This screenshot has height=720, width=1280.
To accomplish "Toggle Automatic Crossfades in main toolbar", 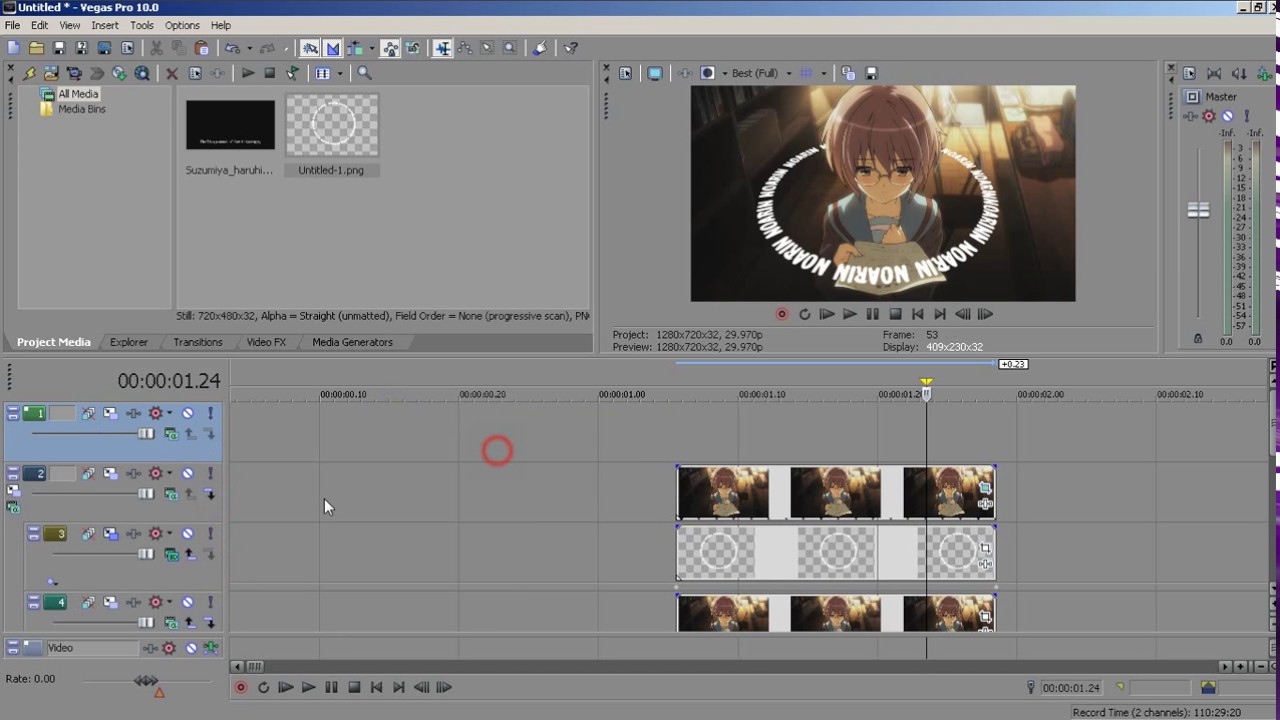I will pyautogui.click(x=333, y=48).
